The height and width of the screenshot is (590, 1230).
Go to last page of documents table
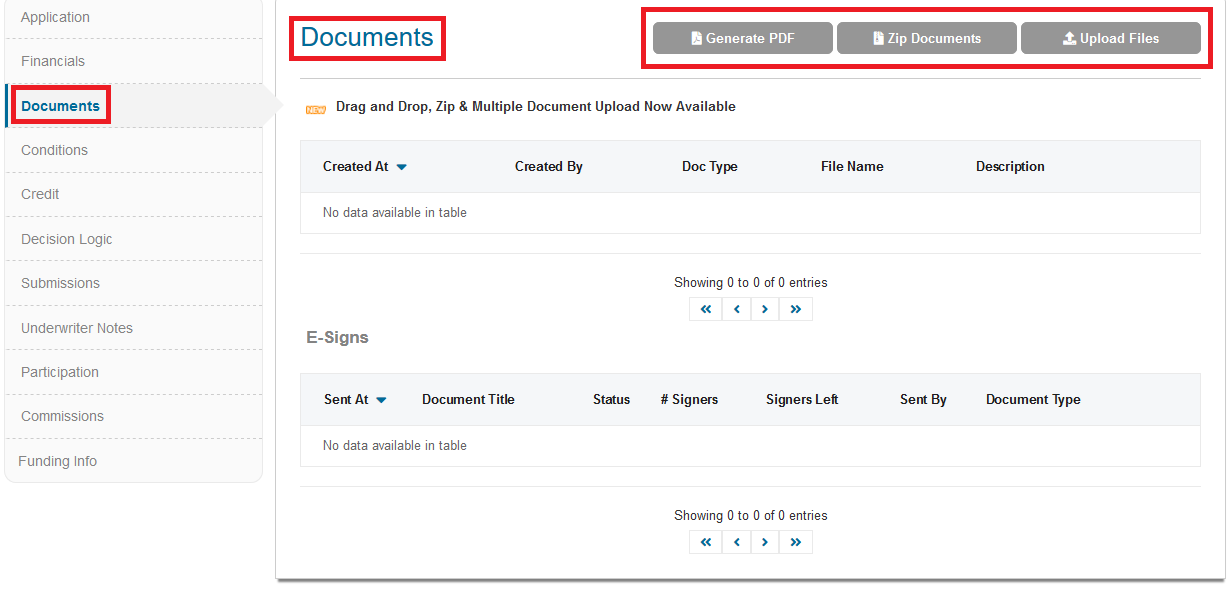(796, 309)
